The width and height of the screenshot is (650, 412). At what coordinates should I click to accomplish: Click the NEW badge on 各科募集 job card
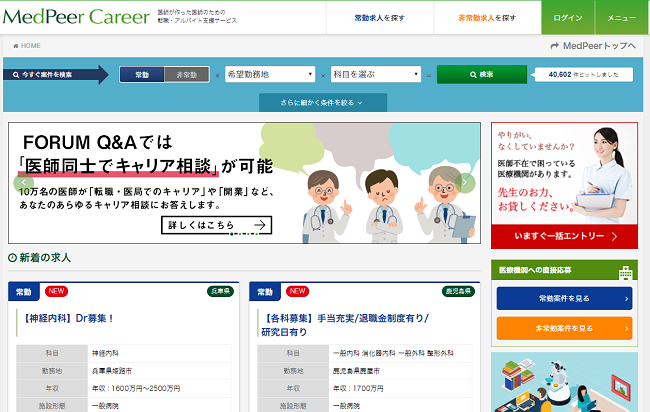click(x=297, y=291)
